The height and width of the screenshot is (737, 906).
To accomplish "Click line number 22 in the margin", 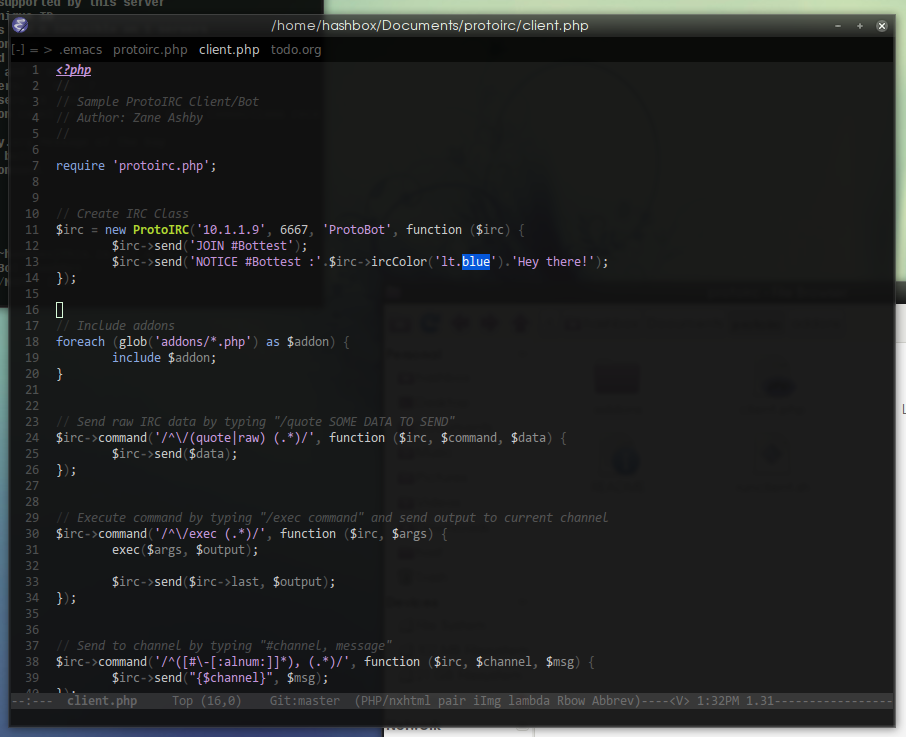I will click(x=32, y=406).
